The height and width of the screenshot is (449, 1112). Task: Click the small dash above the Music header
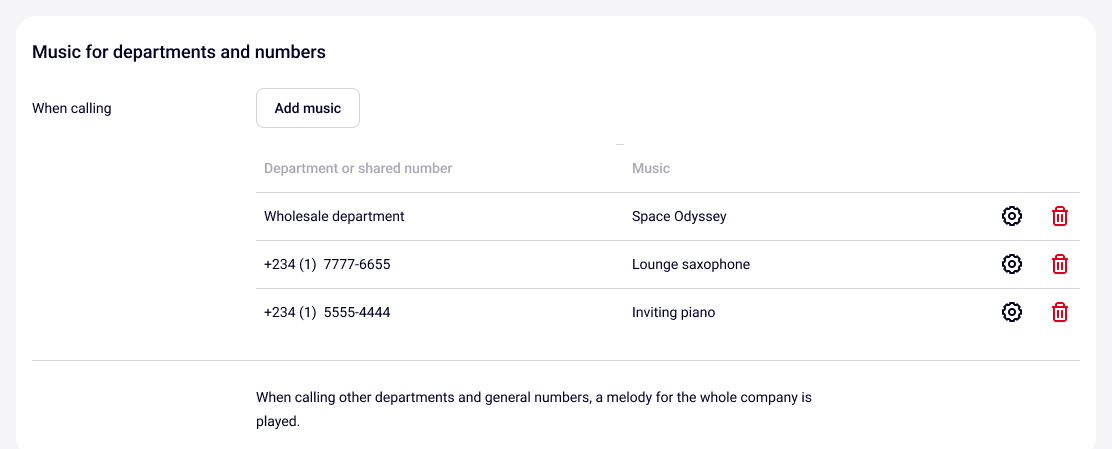[620, 145]
